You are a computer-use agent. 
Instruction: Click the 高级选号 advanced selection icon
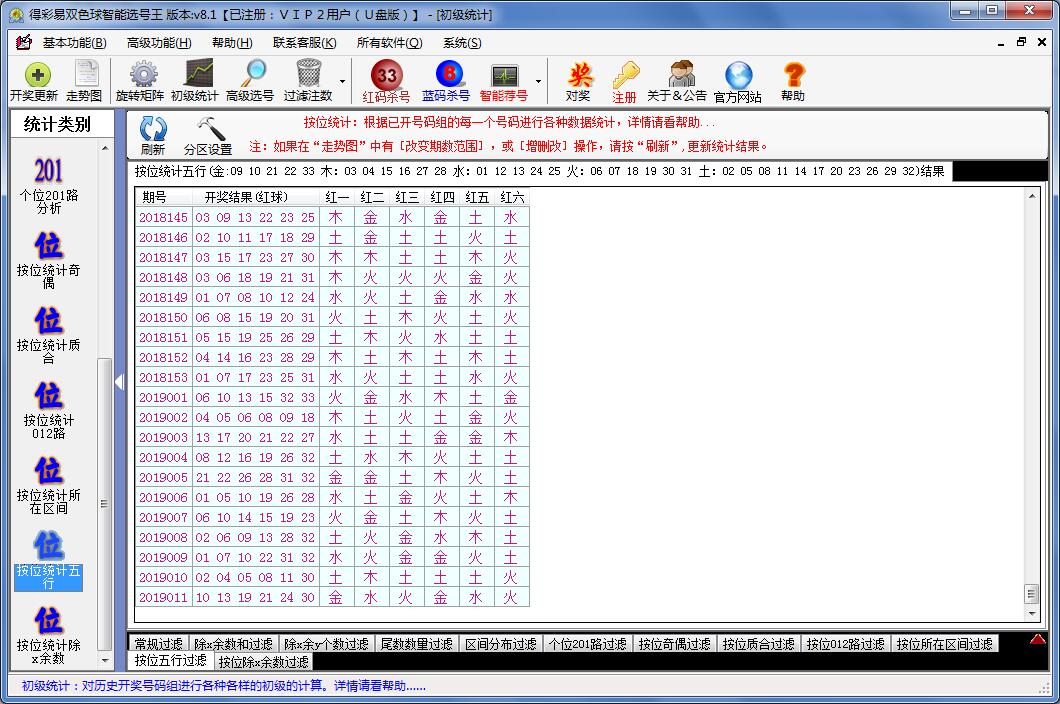click(x=251, y=80)
